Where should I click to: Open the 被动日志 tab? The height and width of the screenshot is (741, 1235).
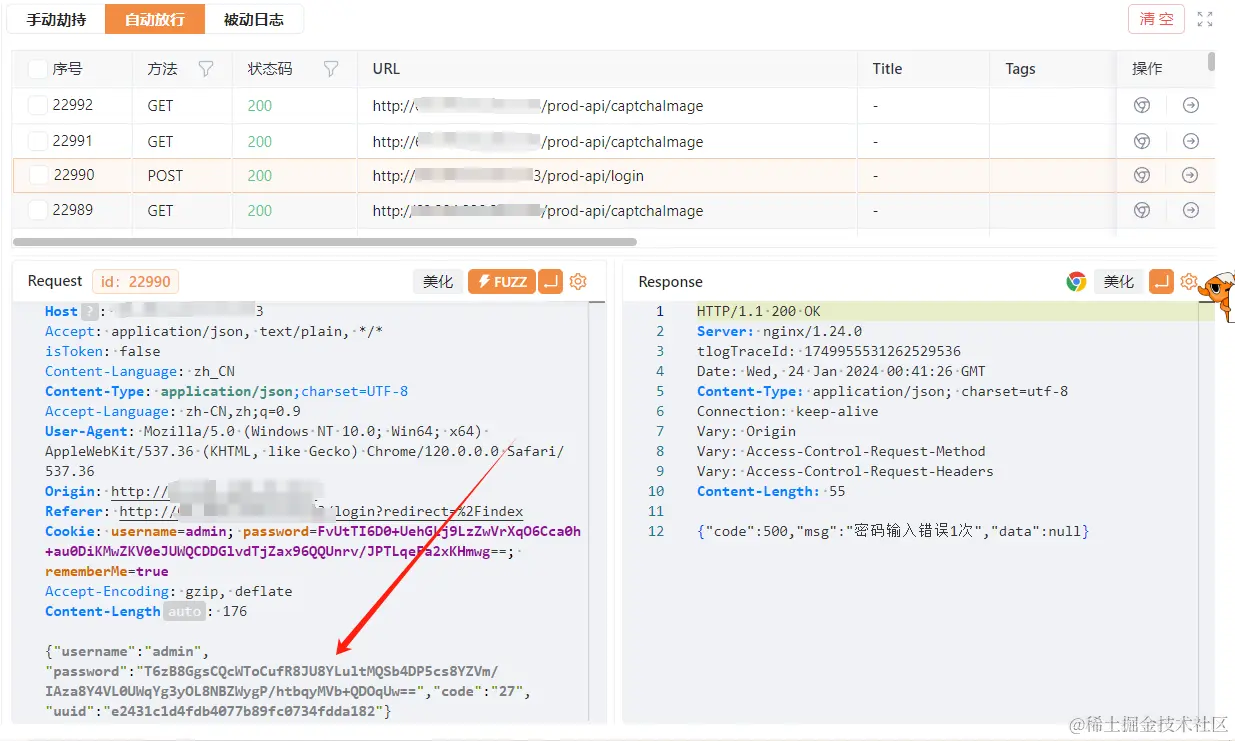pos(253,19)
